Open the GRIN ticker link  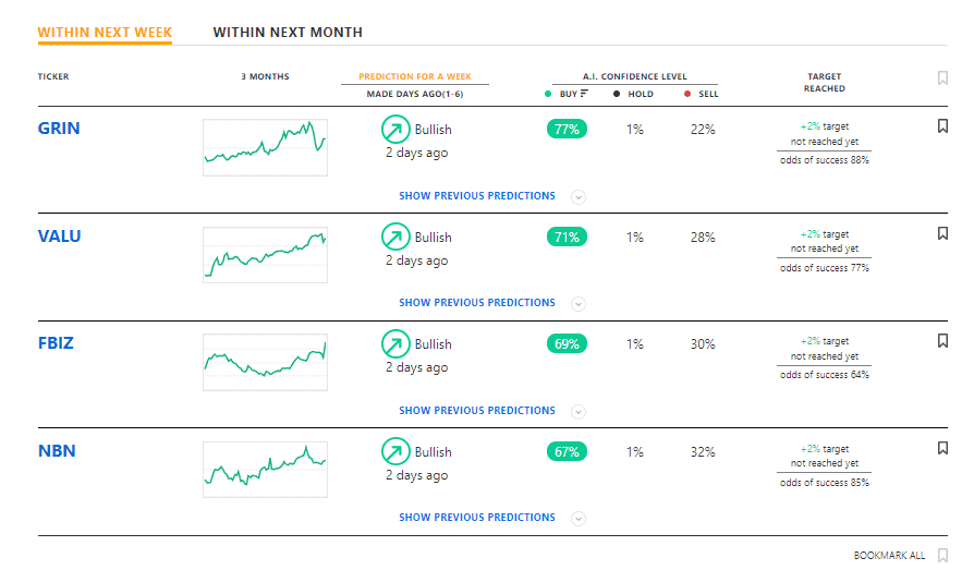pos(59,129)
